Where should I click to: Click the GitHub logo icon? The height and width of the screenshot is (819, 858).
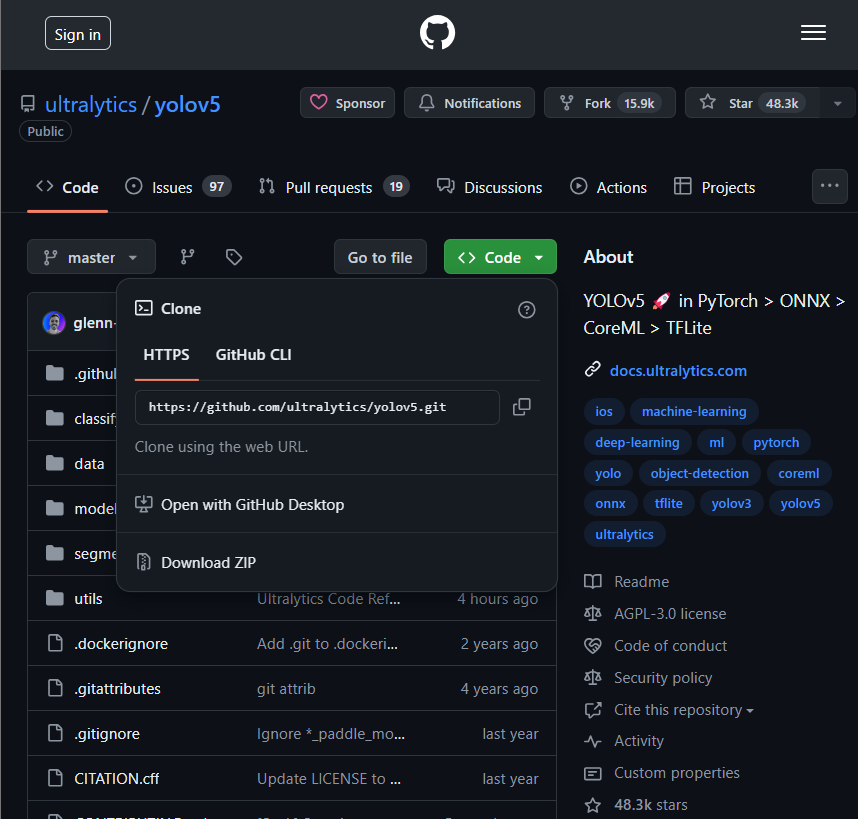437,32
